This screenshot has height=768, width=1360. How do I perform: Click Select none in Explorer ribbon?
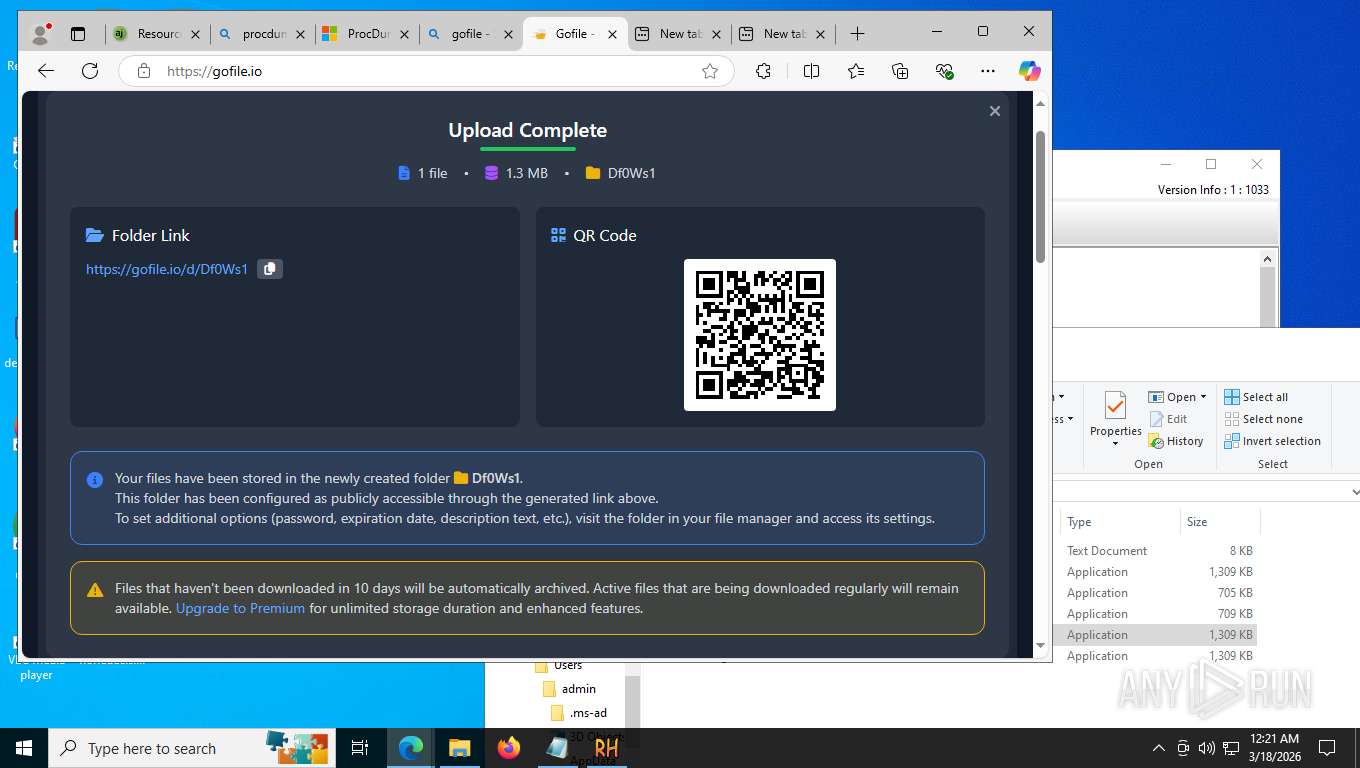[1263, 419]
